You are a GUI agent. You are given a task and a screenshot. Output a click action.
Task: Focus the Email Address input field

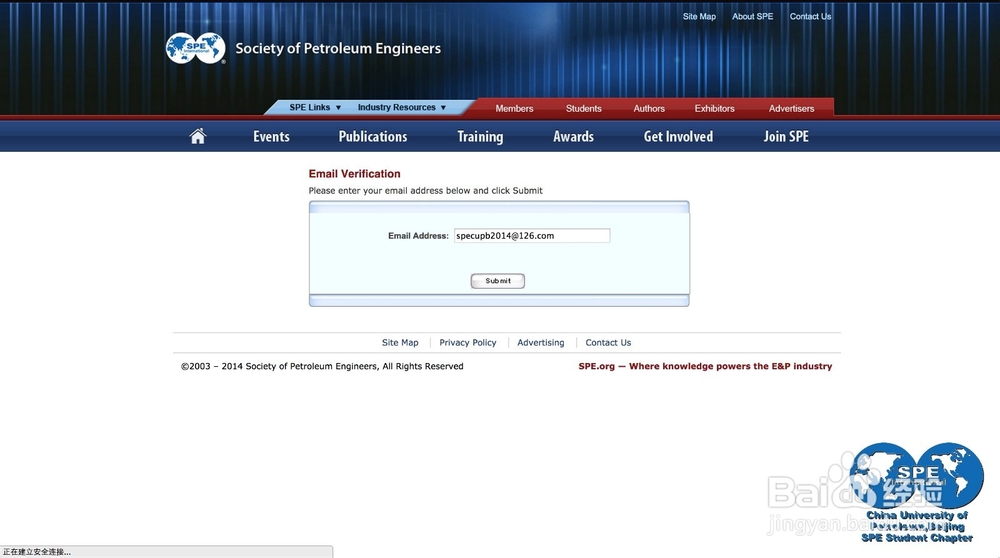pyautogui.click(x=532, y=235)
